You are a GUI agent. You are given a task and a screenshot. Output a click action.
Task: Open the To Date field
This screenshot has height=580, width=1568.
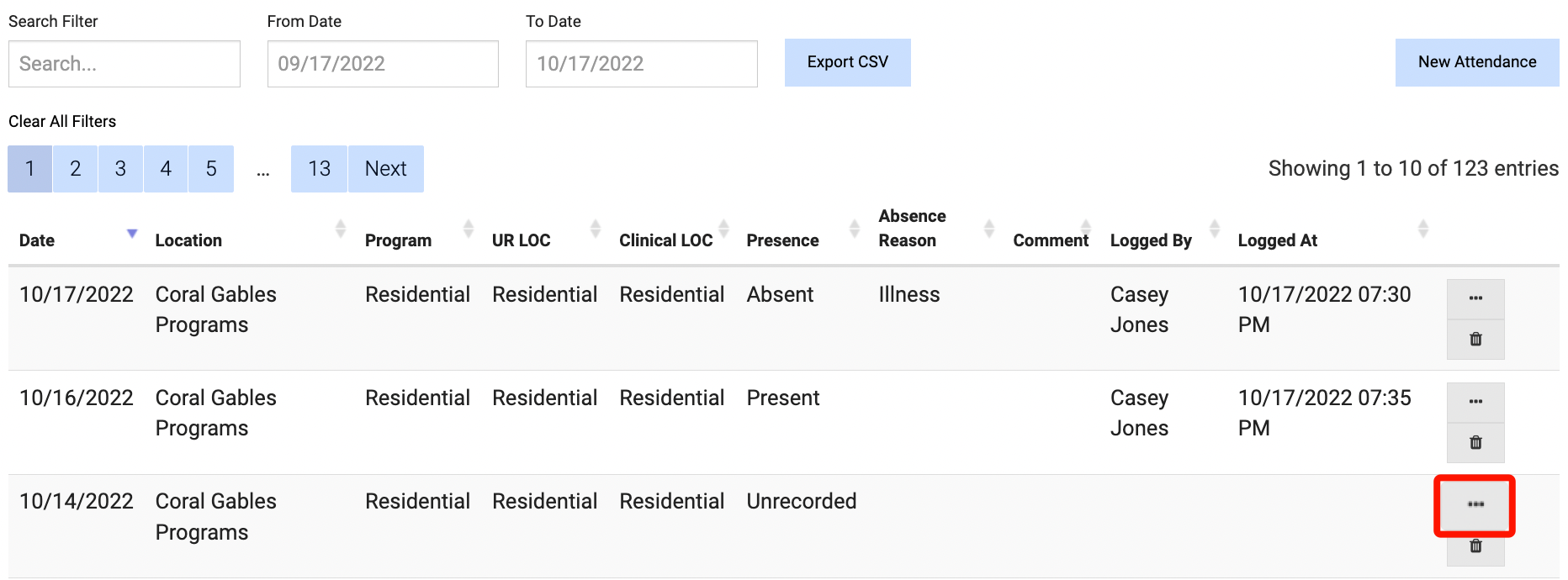tap(641, 64)
